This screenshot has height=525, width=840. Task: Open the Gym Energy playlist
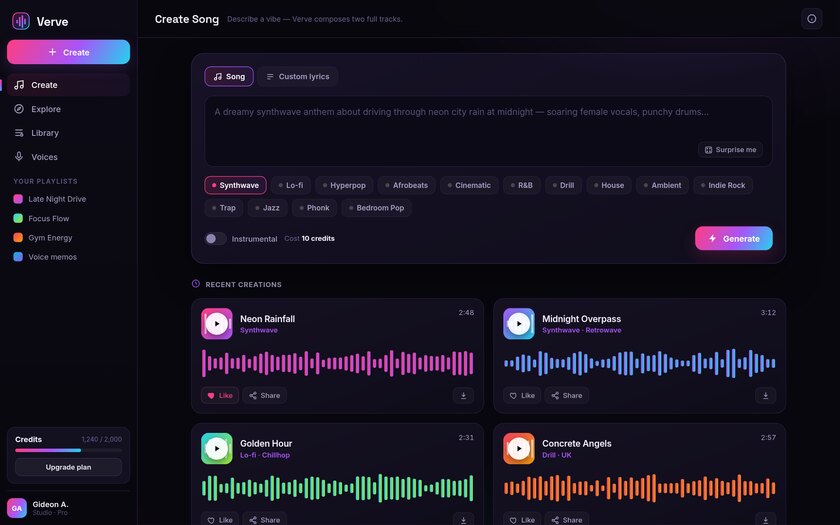[68, 237]
